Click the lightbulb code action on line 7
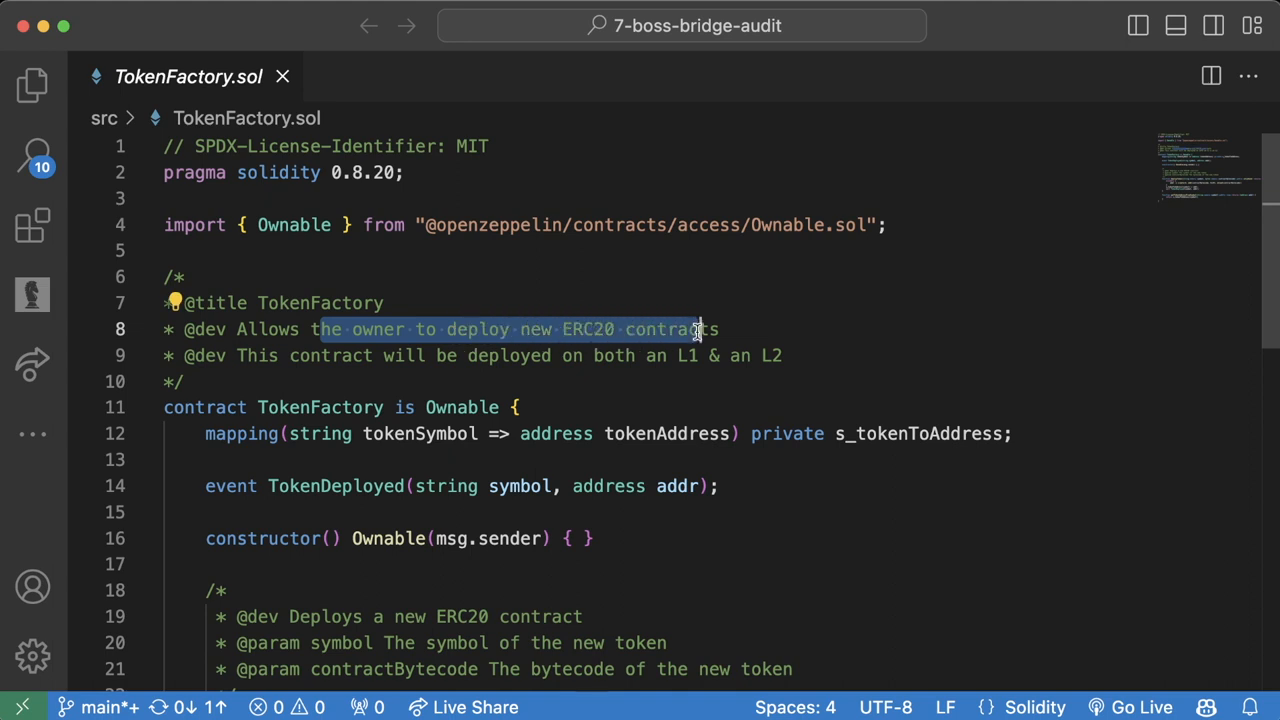Screen dimensions: 1280x720 tap(175, 301)
